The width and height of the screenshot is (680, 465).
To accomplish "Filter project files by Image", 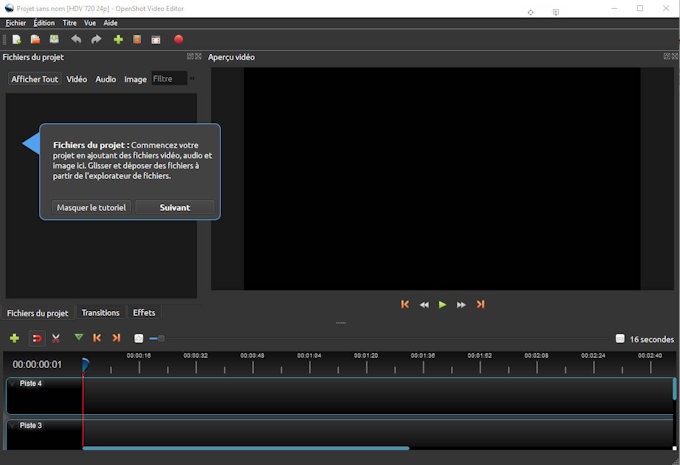I will [x=135, y=79].
